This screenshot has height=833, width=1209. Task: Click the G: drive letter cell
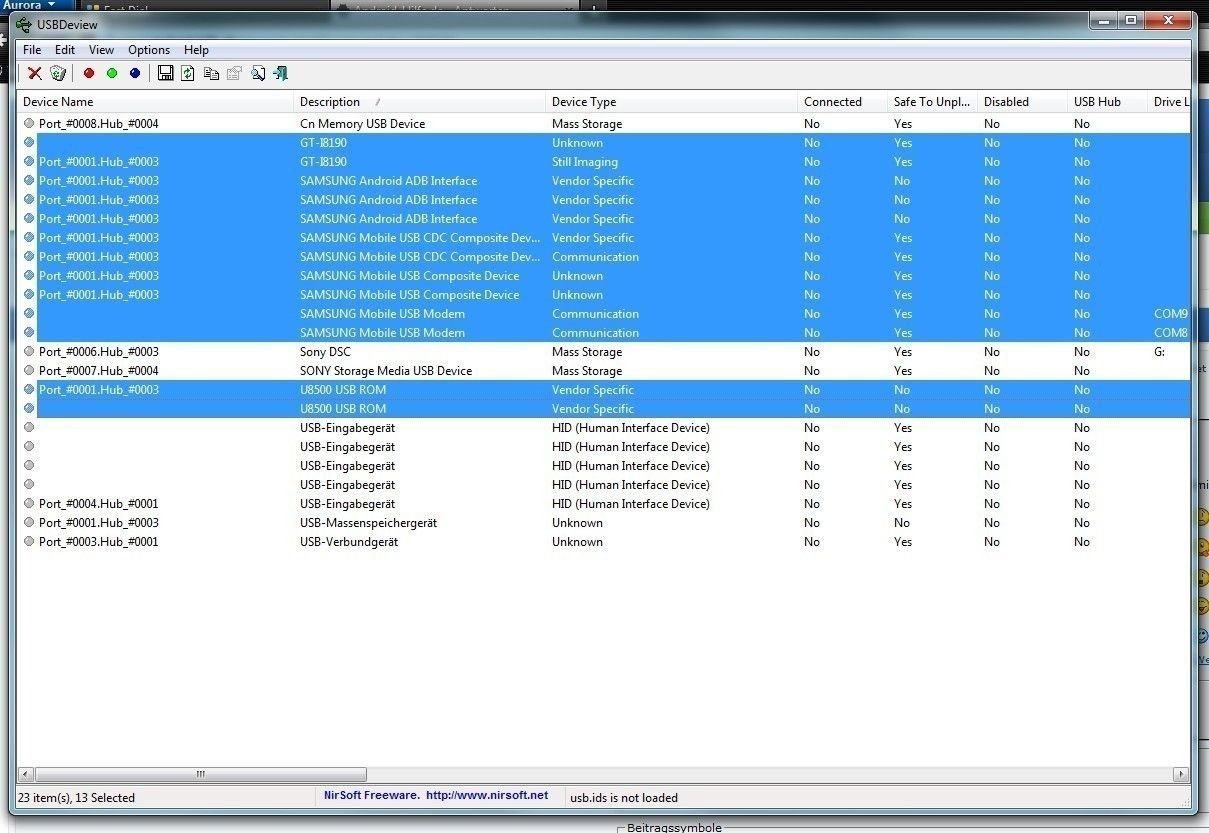tap(1159, 352)
